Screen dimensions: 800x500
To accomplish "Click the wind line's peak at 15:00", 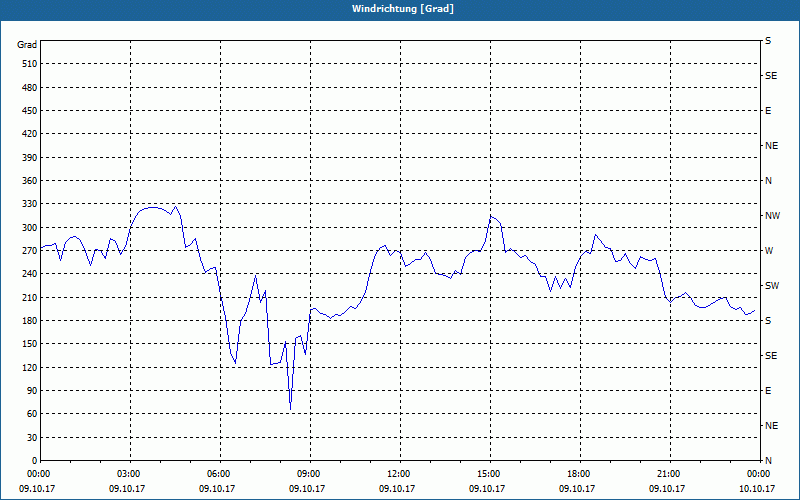I will [x=491, y=216].
